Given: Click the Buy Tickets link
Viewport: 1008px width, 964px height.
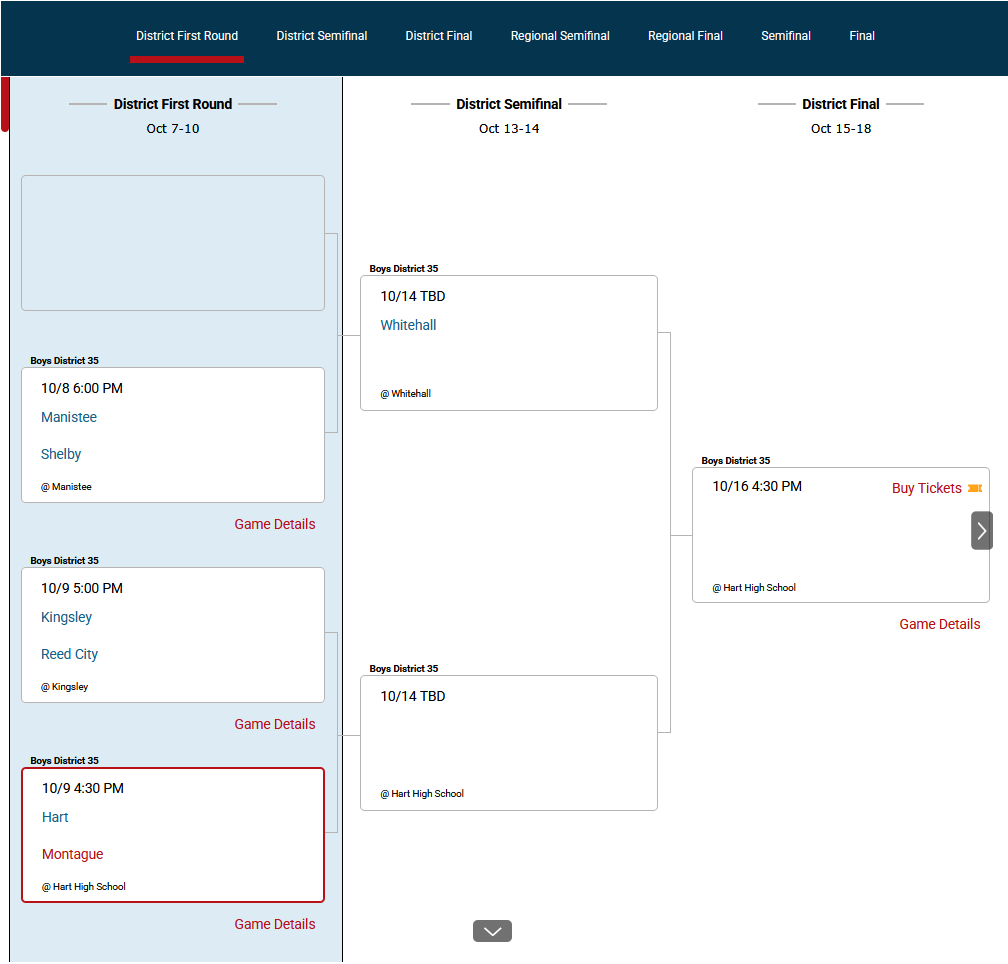Looking at the screenshot, I should coord(926,488).
